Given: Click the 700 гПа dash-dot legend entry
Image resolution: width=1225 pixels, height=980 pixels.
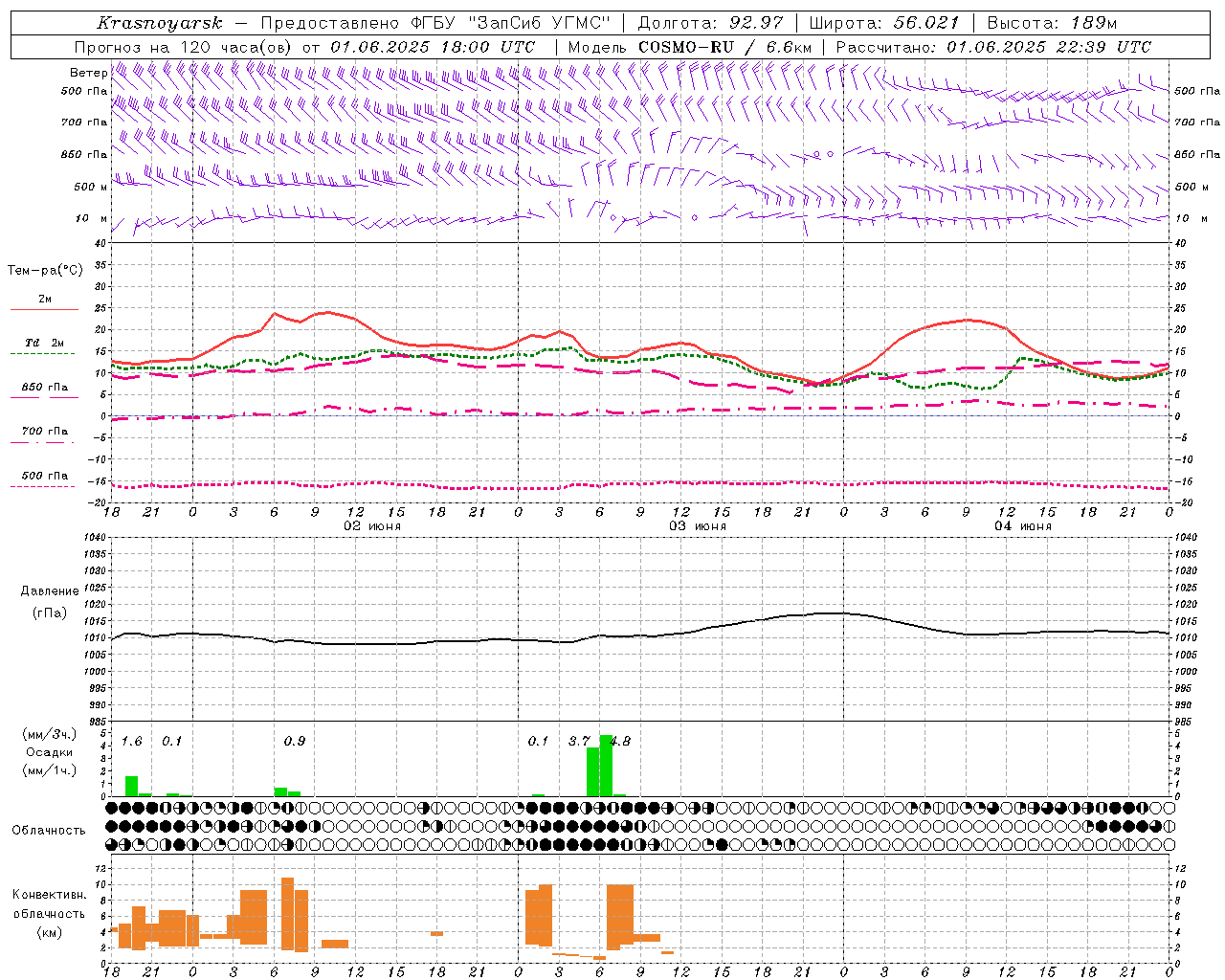Looking at the screenshot, I should [x=45, y=431].
